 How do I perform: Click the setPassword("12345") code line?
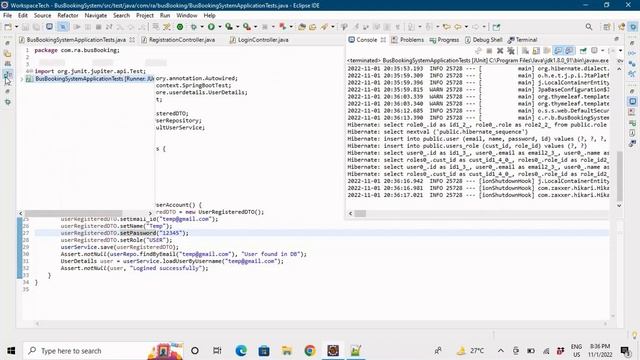125,233
